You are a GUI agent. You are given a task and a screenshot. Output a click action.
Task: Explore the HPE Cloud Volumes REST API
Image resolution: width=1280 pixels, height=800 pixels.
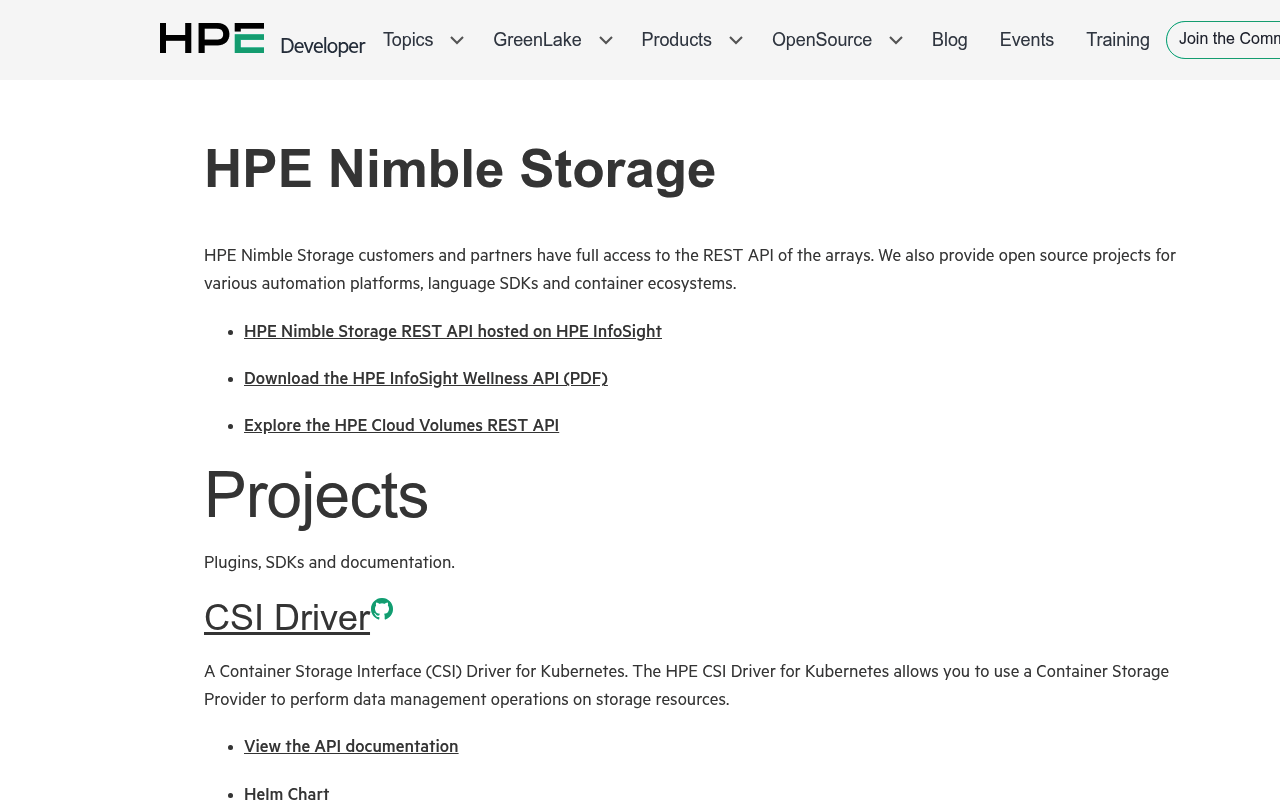pyautogui.click(x=401, y=425)
